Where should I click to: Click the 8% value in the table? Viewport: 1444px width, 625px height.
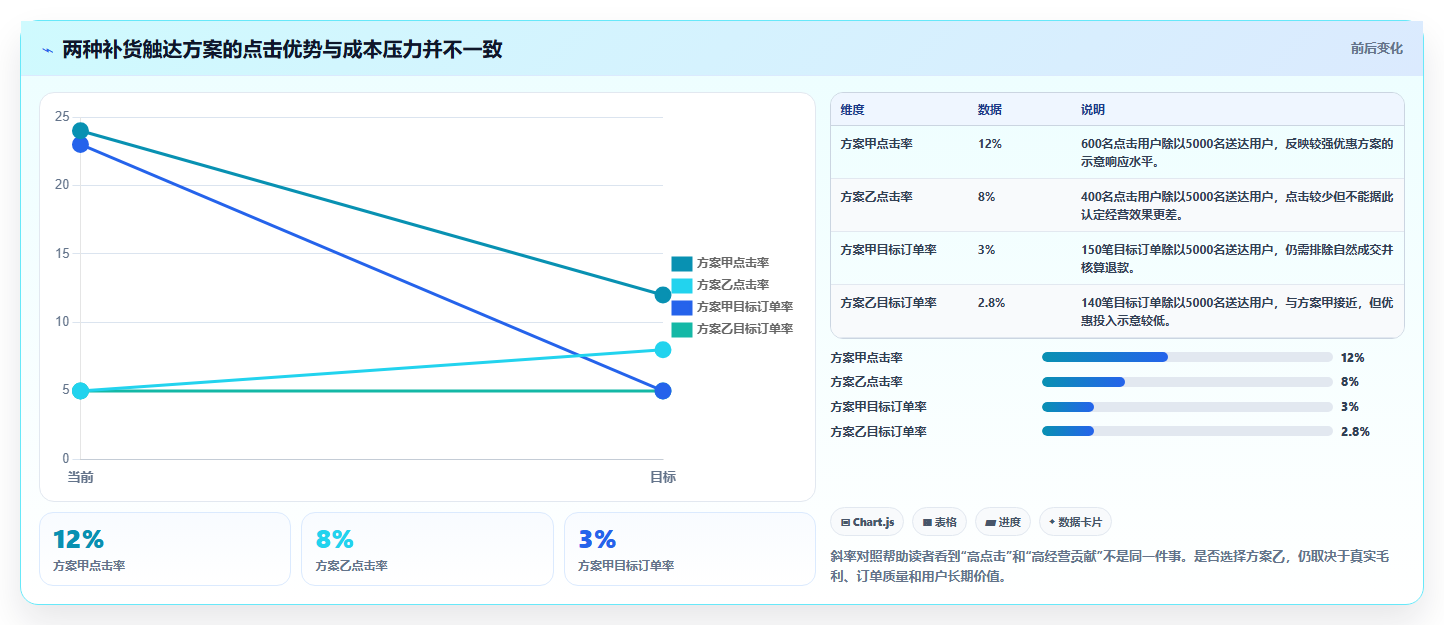click(x=987, y=197)
